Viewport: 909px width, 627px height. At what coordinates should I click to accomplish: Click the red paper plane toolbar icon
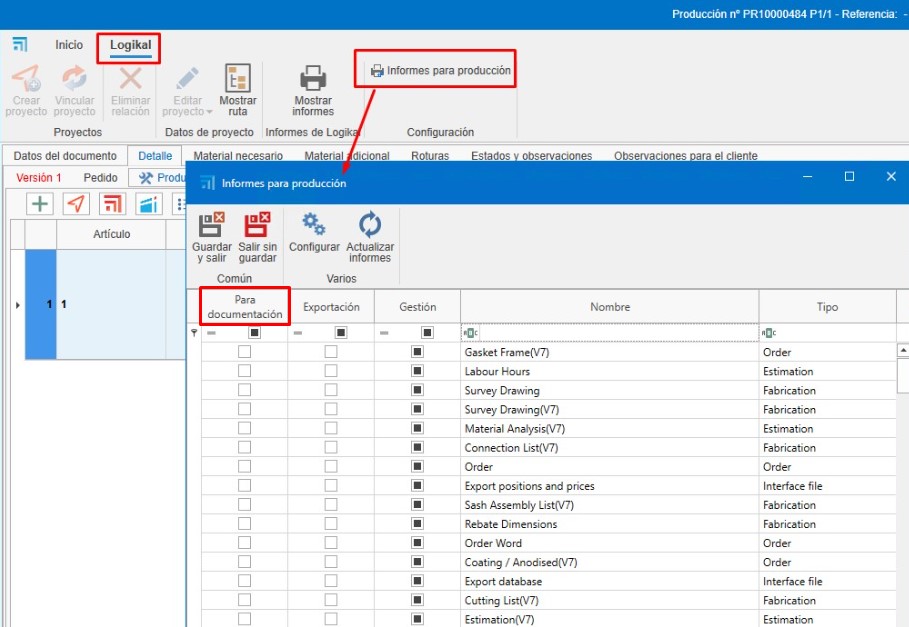pyautogui.click(x=76, y=203)
